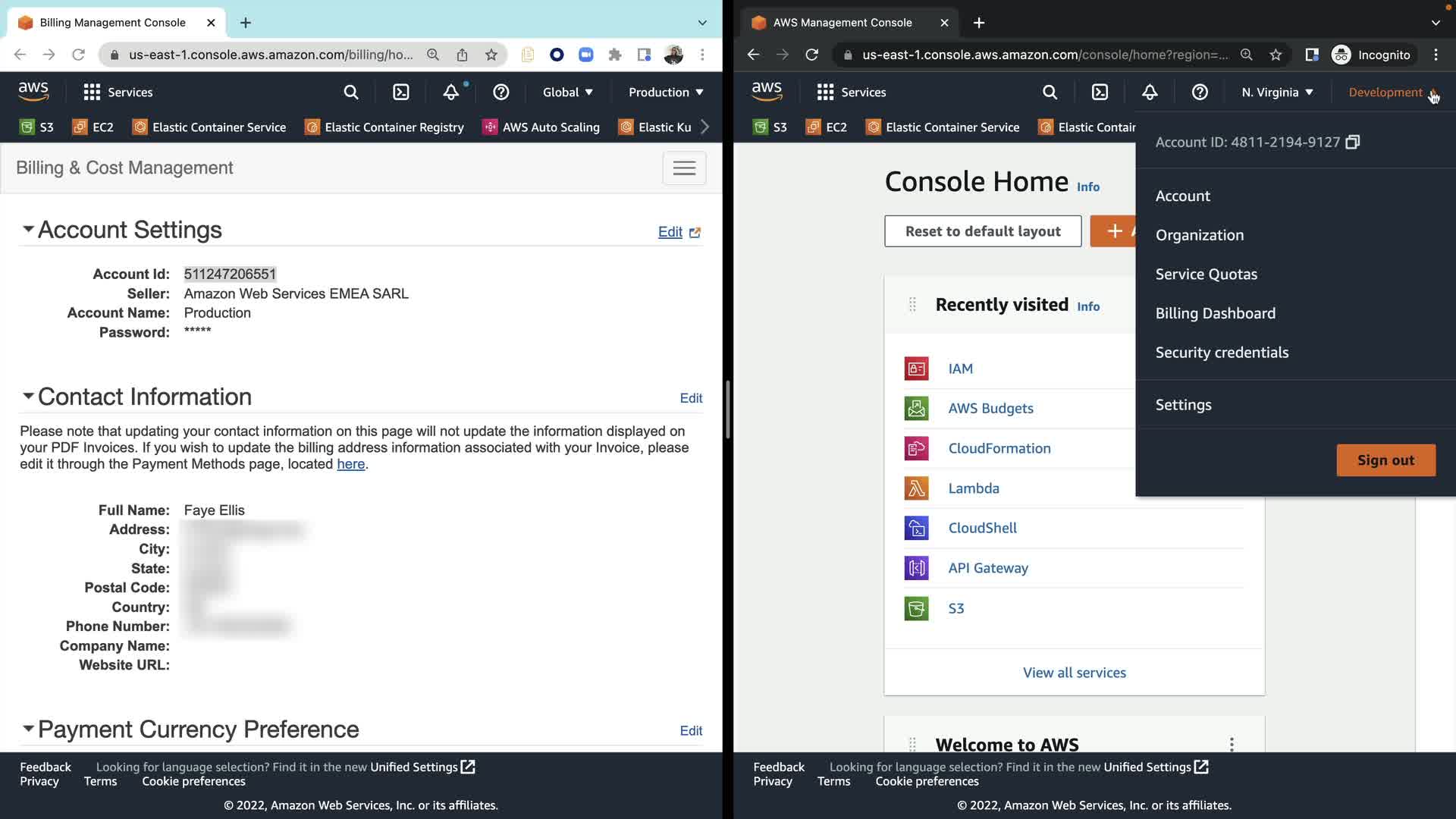Click the notifications bell in right console

(1150, 93)
